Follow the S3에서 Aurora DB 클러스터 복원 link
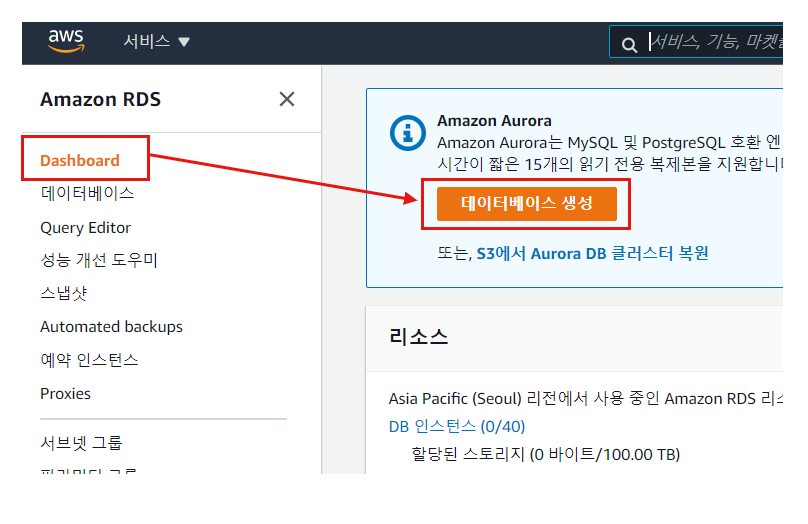The height and width of the screenshot is (524, 808). (593, 253)
